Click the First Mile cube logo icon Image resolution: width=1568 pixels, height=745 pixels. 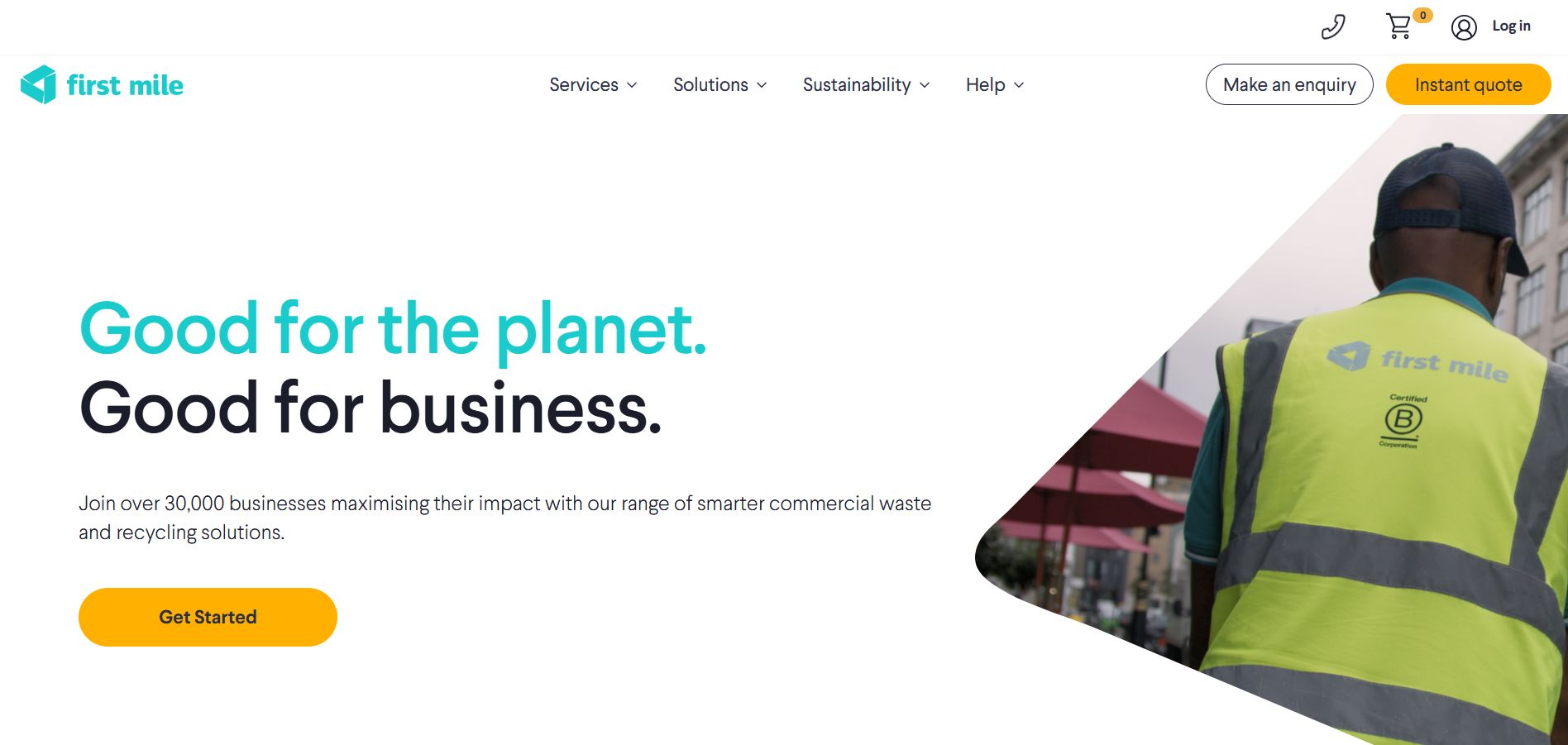pyautogui.click(x=38, y=84)
